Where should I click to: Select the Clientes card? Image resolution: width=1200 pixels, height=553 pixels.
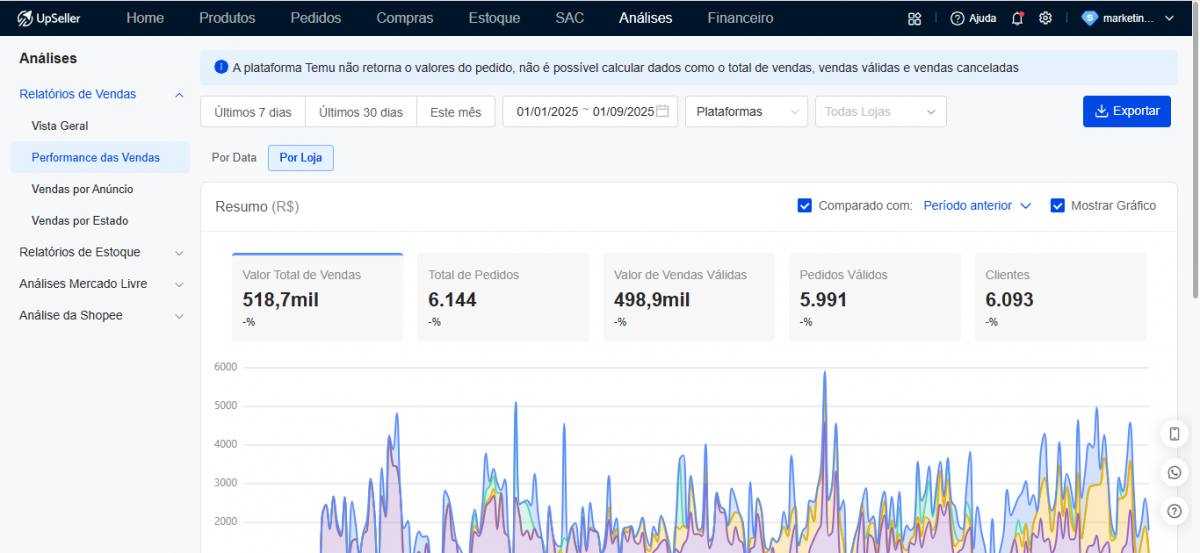(1060, 297)
